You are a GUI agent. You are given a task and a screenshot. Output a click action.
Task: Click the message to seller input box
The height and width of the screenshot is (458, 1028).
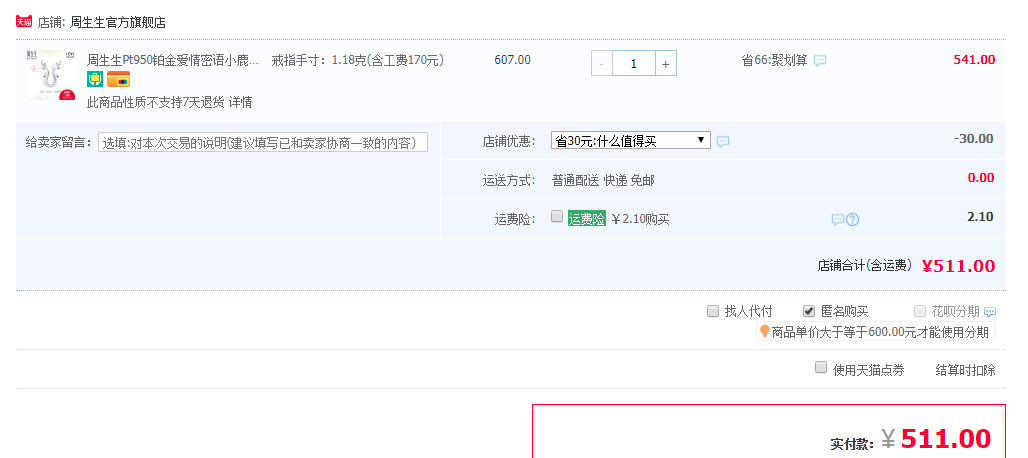(x=263, y=142)
